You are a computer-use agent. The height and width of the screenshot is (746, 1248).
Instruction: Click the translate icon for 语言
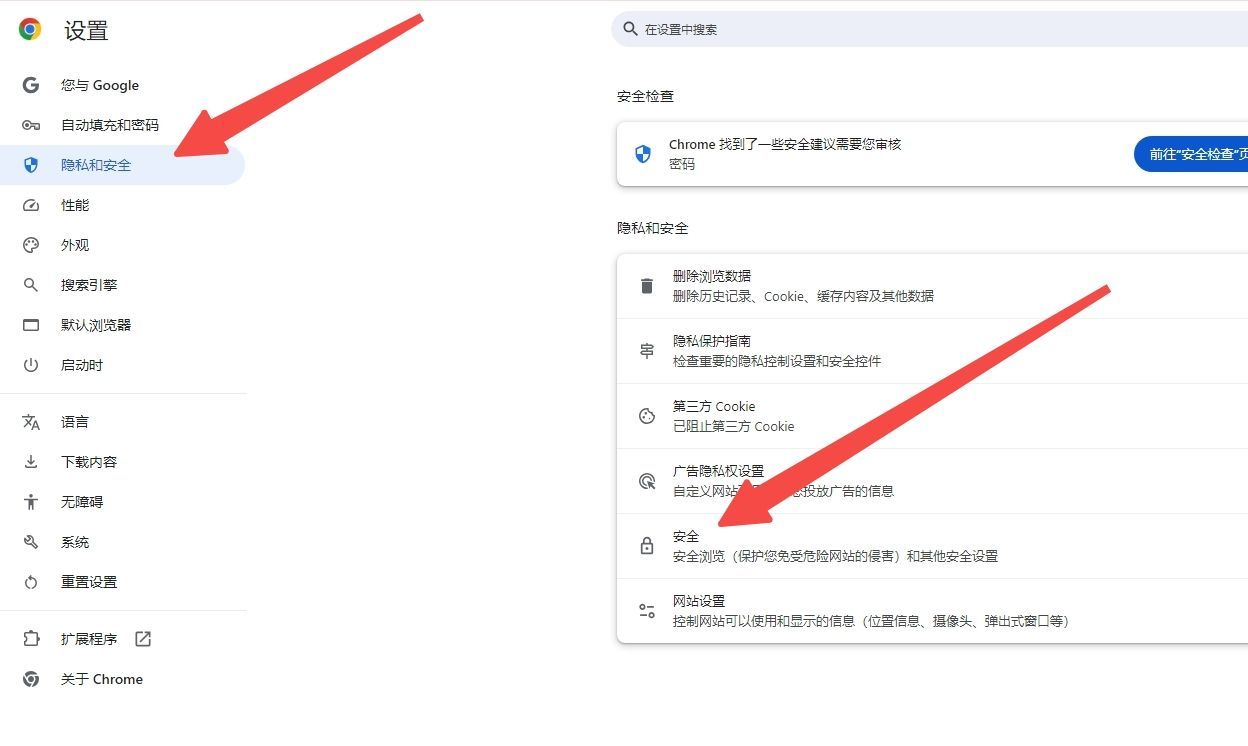pos(31,422)
